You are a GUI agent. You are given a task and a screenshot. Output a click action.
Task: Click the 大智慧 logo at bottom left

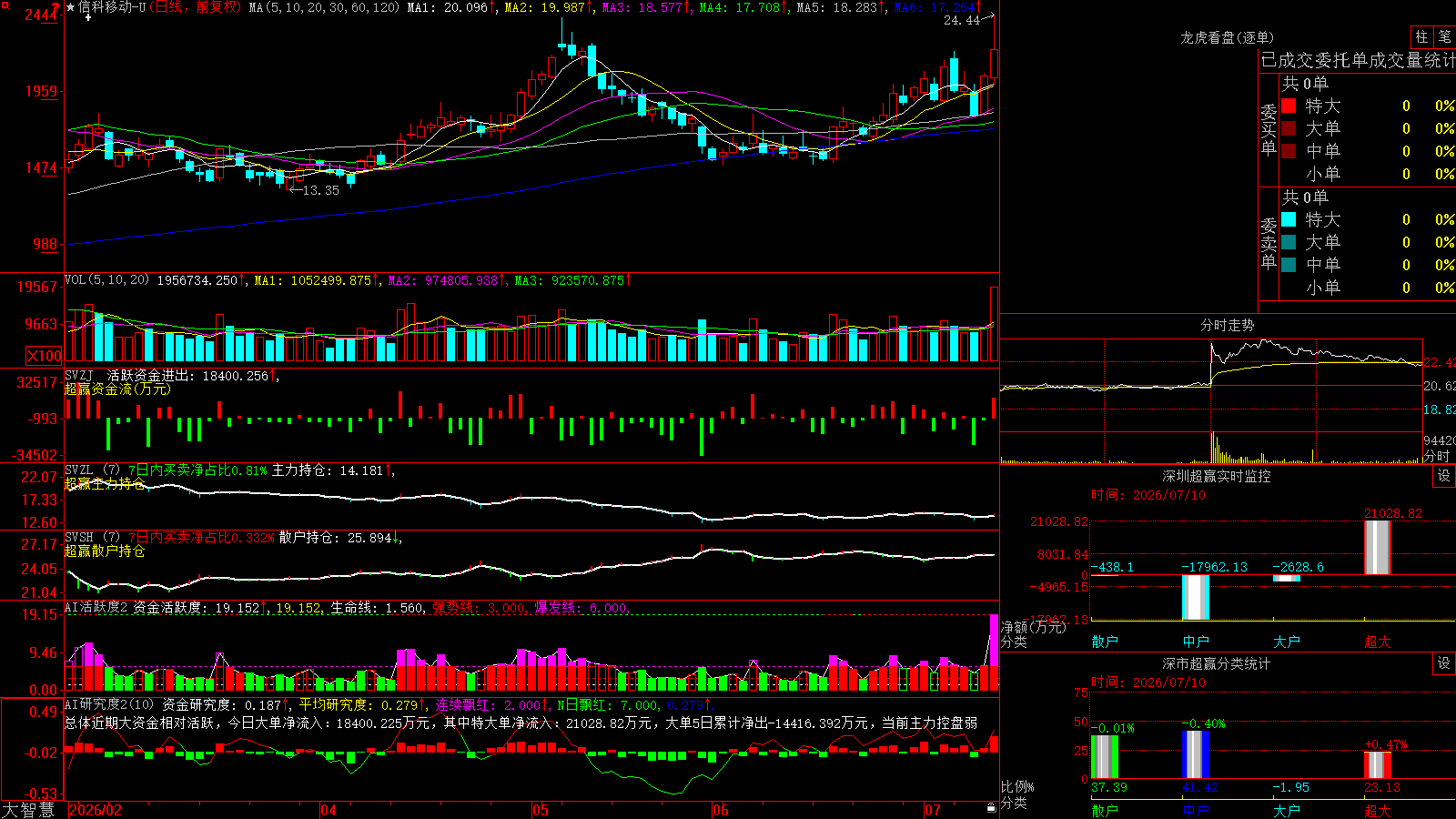coord(28,810)
